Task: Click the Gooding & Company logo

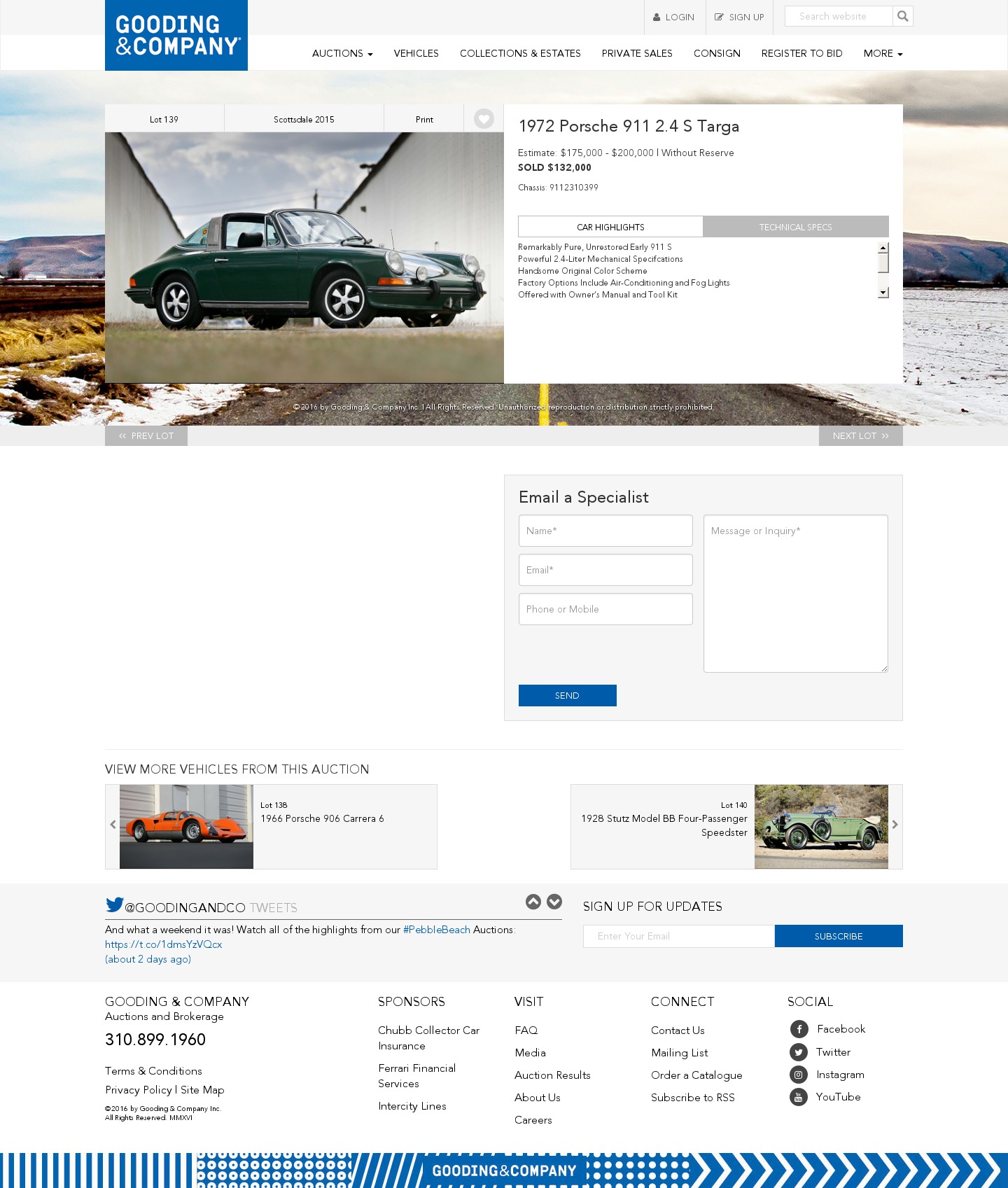Action: click(176, 35)
